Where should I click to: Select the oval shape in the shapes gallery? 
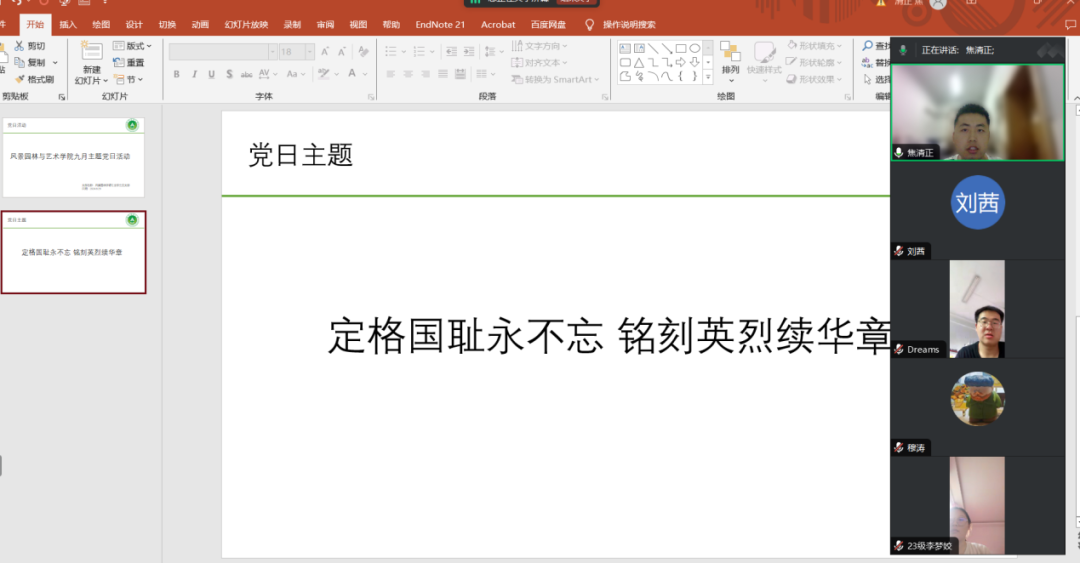pyautogui.click(x=694, y=48)
